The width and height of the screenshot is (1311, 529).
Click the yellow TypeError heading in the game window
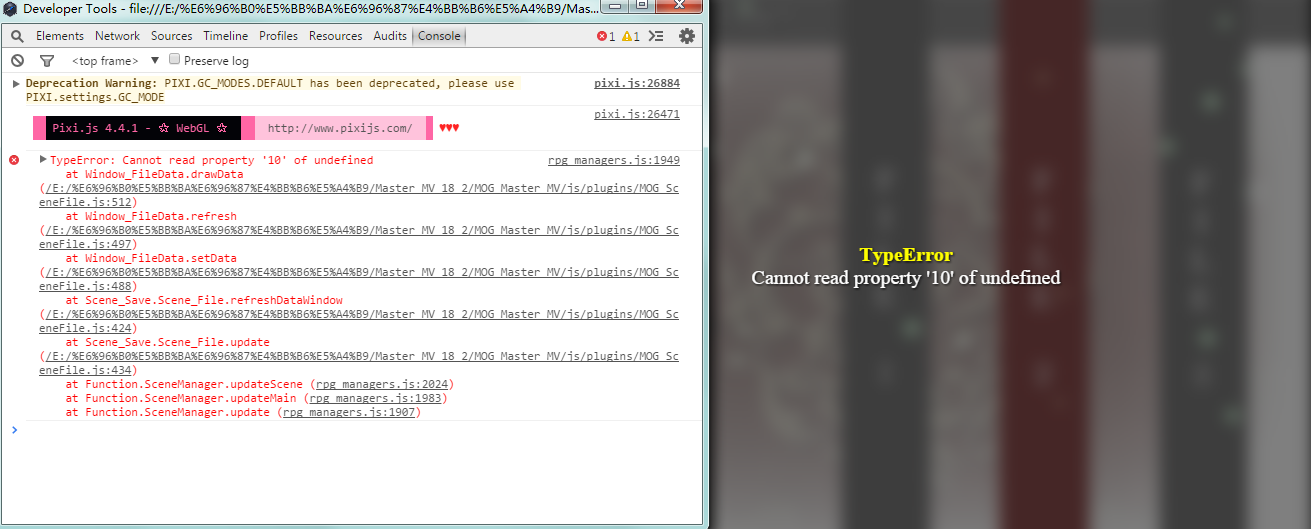pyautogui.click(x=906, y=255)
